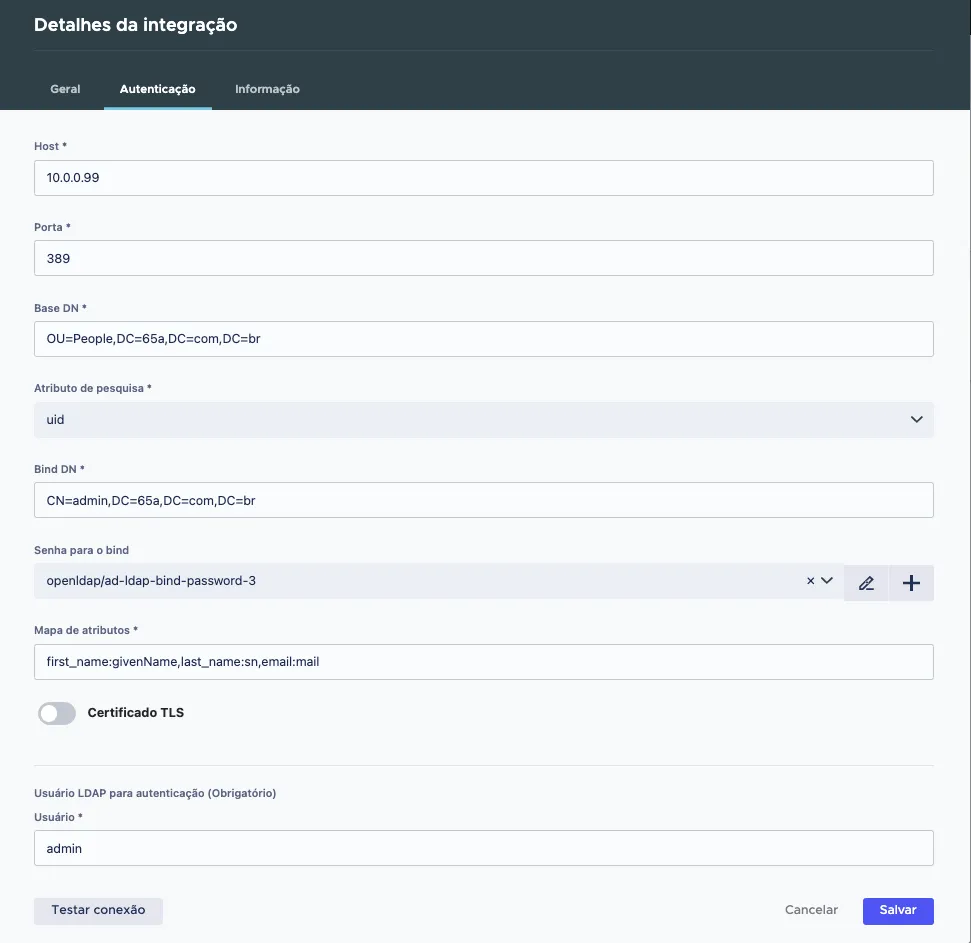
Task: Edit the Mapa de atributos field
Action: (484, 662)
